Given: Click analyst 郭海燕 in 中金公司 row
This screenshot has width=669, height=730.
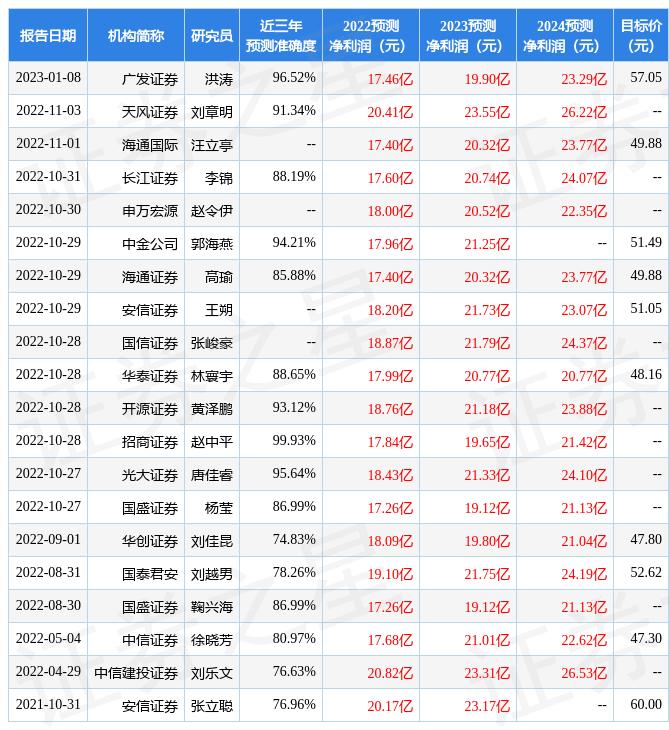Looking at the screenshot, I should [212, 243].
